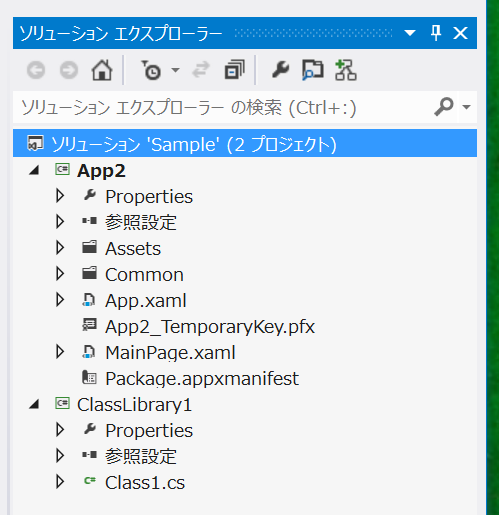Viewport: 499px width, 515px height.
Task: Select the Class1.cs file
Action: pyautogui.click(x=145, y=483)
